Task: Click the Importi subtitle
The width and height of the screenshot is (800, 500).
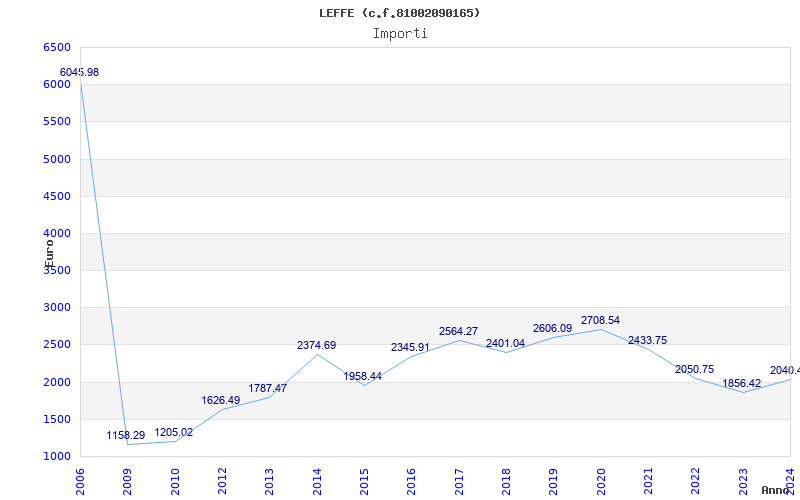Action: 400,34
